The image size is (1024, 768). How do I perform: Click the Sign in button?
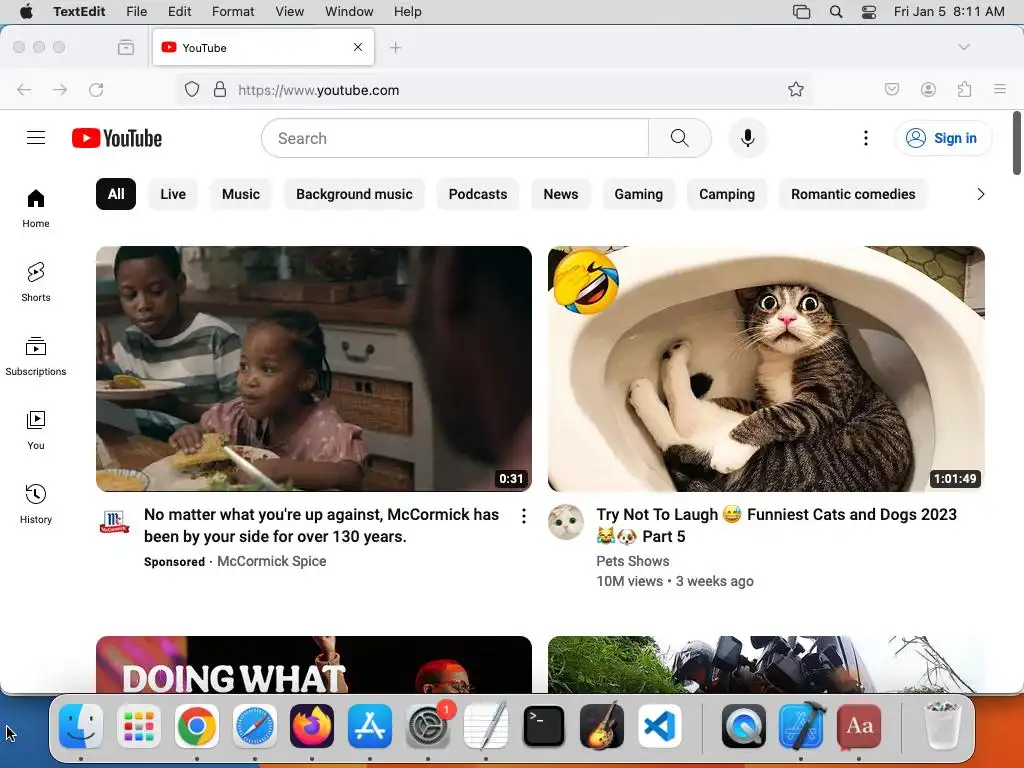pyautogui.click(x=942, y=138)
